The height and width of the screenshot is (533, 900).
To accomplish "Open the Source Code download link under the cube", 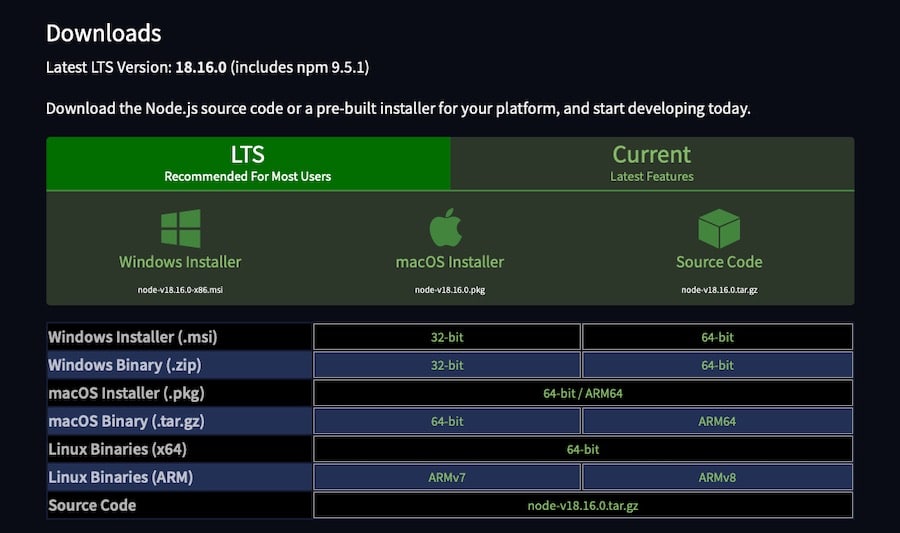I will point(719,262).
